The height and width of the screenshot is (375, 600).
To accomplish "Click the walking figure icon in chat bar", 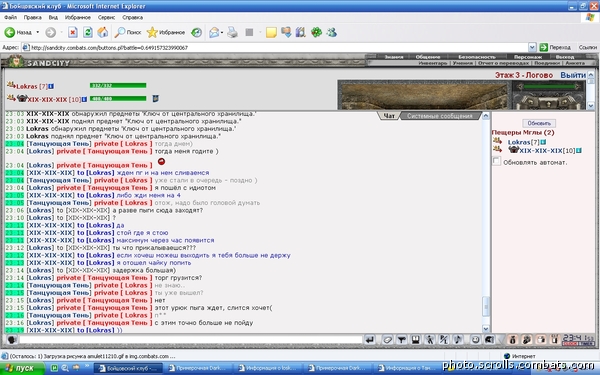I will pos(430,339).
